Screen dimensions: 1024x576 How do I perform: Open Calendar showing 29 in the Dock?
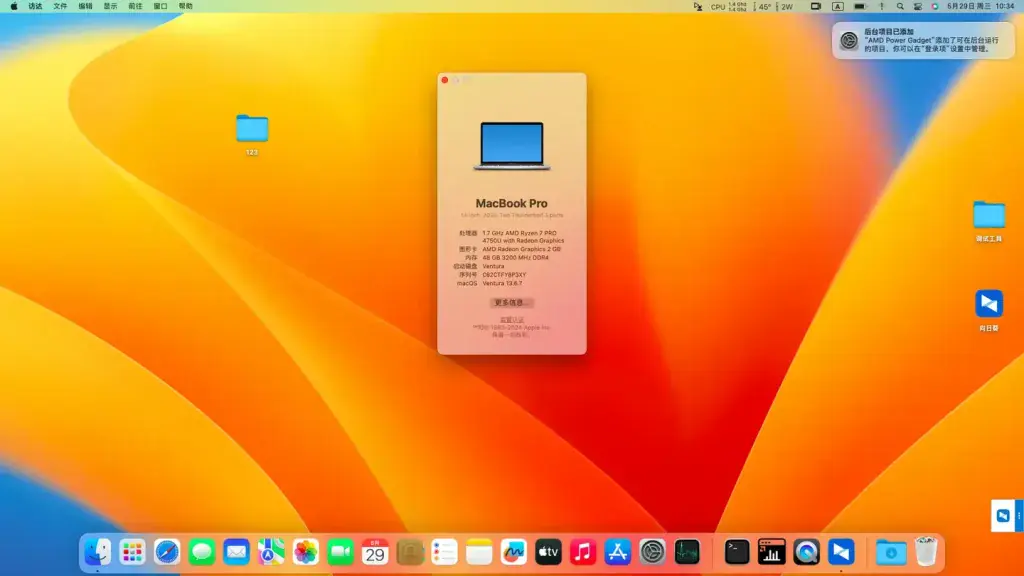click(375, 552)
